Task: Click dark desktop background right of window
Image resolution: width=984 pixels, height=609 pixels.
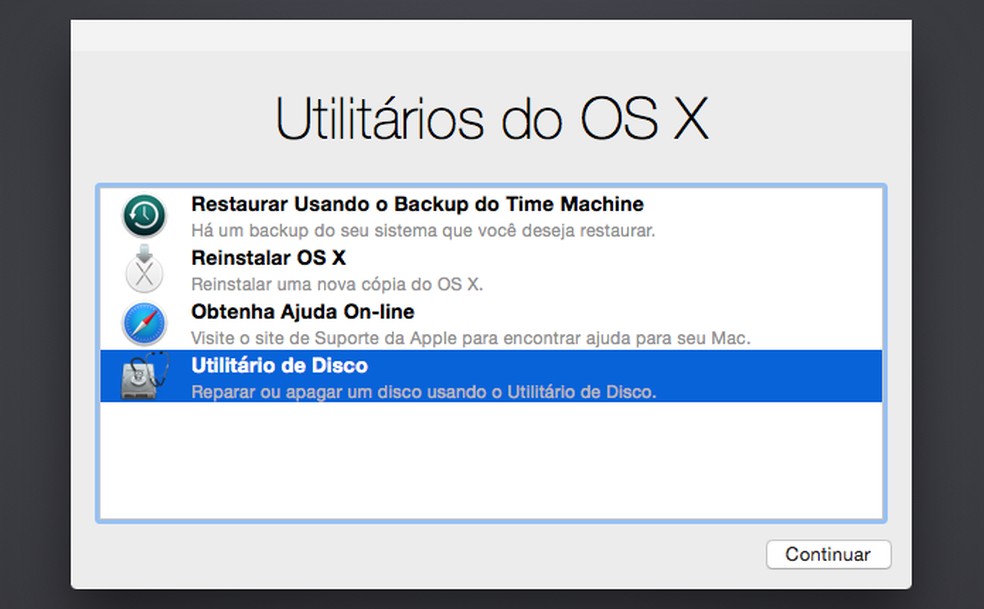Action: (948, 300)
